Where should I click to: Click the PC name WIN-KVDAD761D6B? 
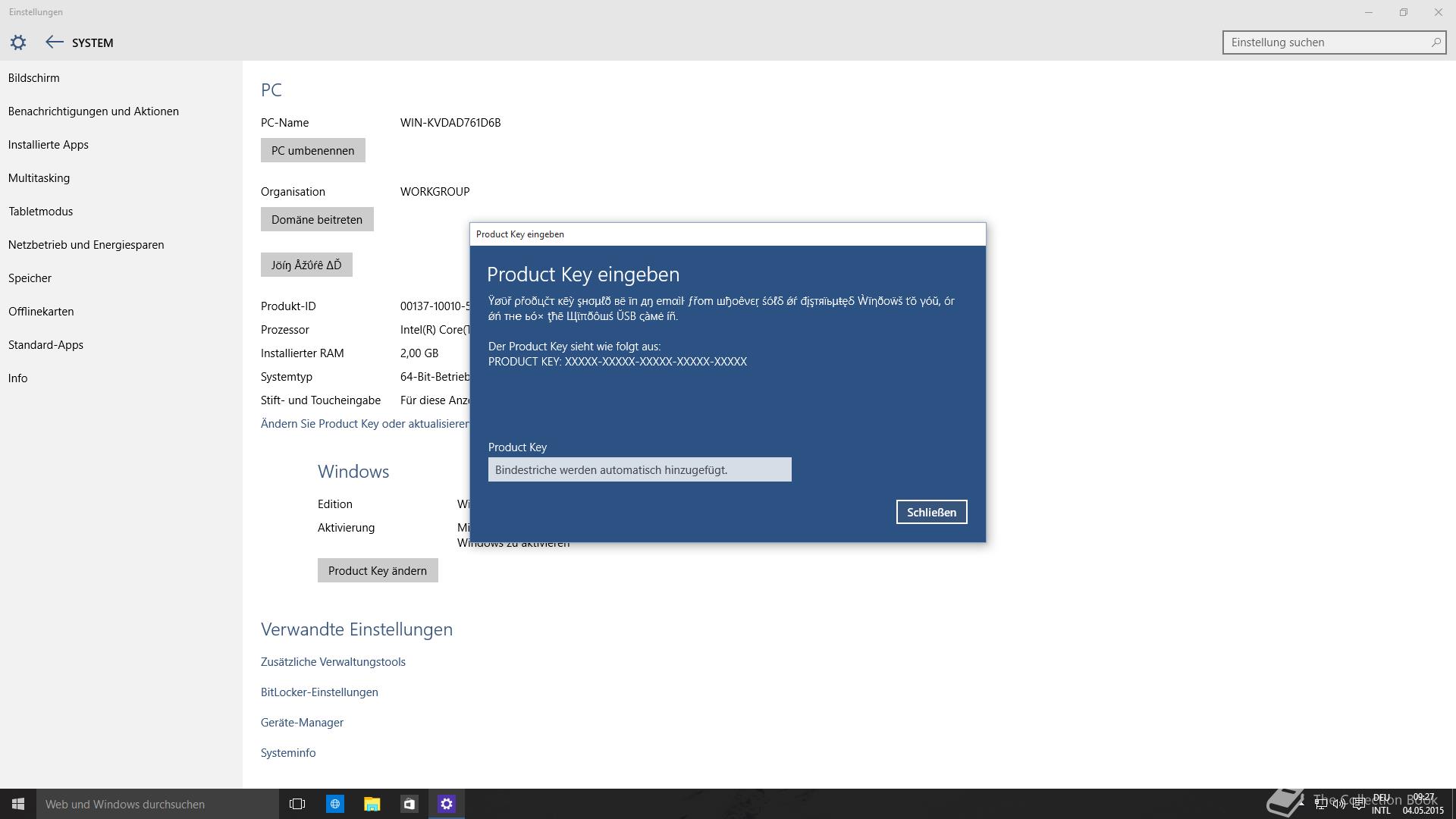[x=450, y=123]
